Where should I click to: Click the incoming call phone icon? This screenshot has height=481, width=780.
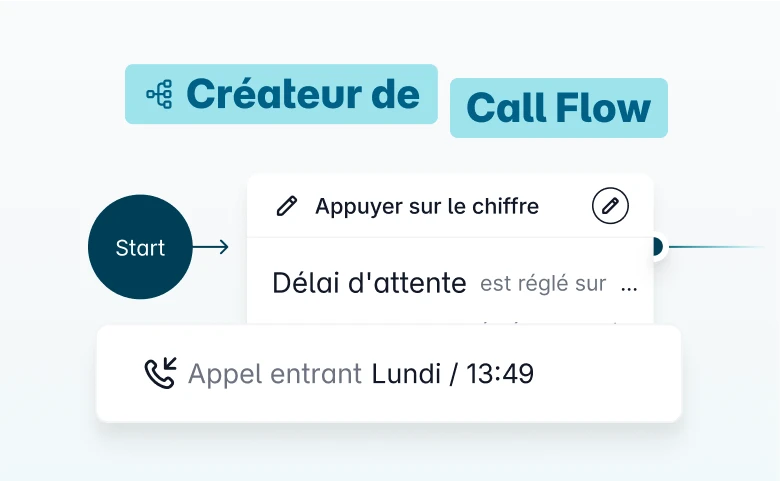pyautogui.click(x=160, y=374)
